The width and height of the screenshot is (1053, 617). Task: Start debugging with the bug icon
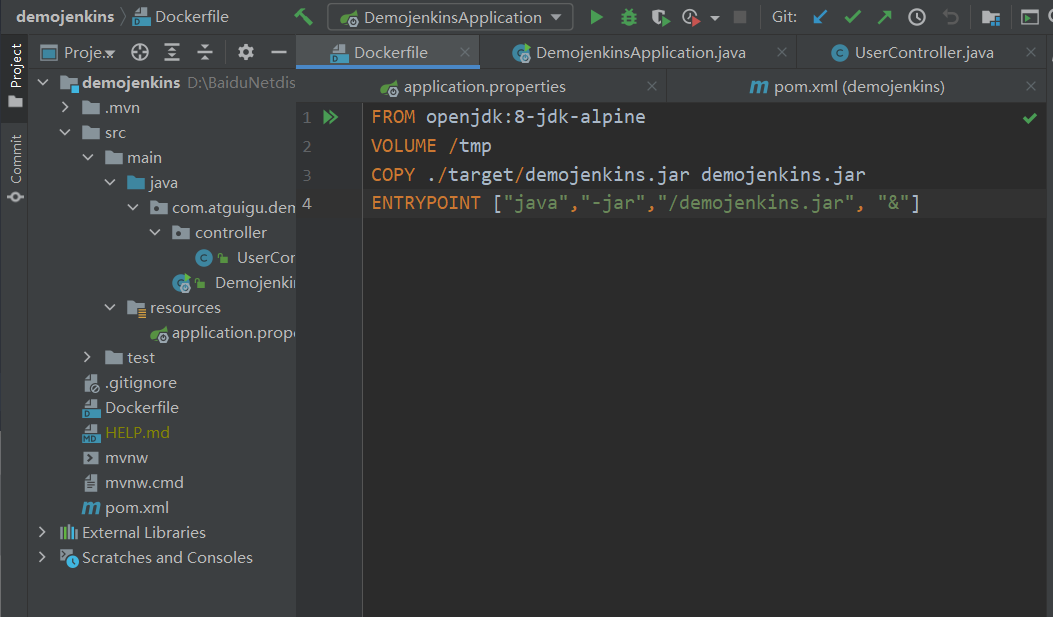click(629, 17)
